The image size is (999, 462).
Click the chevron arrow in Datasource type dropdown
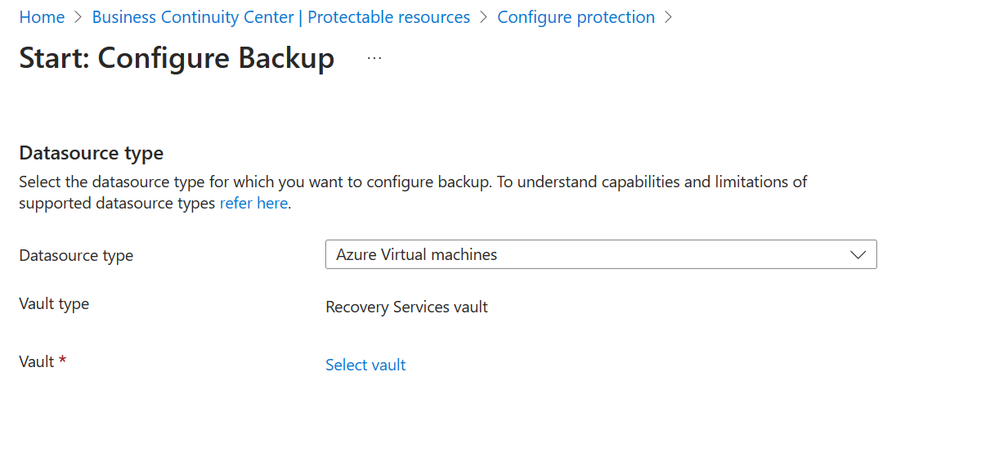(x=858, y=255)
